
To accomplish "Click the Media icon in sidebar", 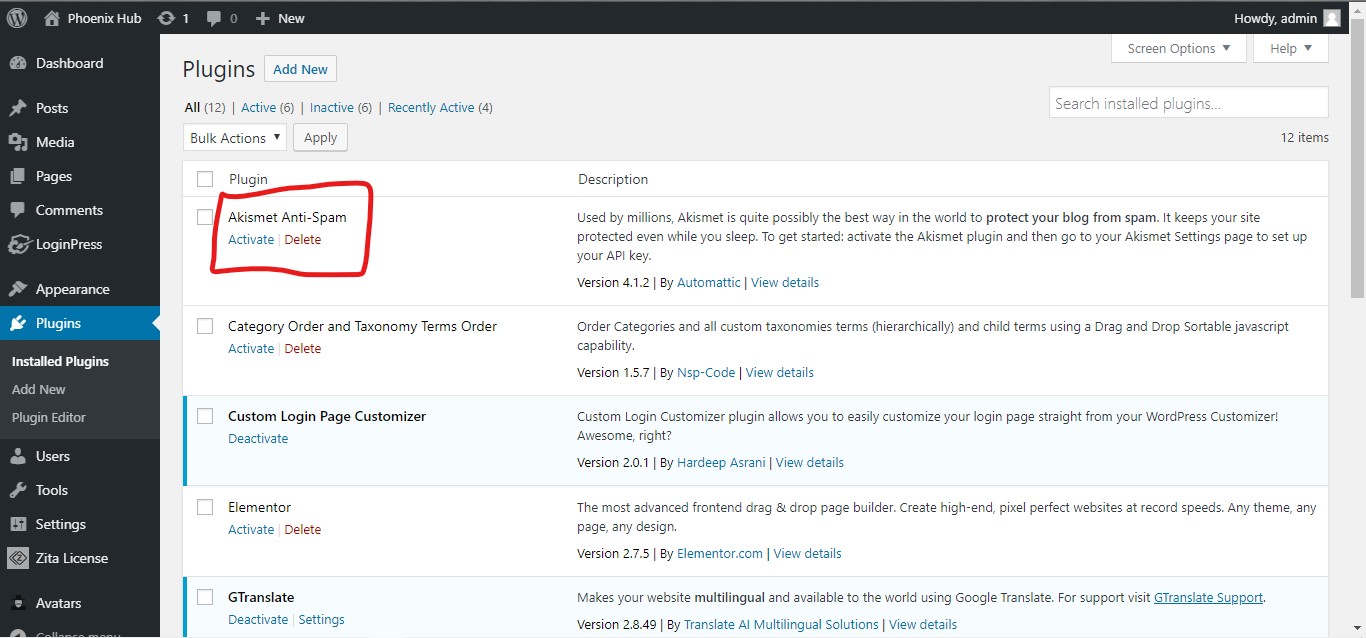I will coord(17,142).
